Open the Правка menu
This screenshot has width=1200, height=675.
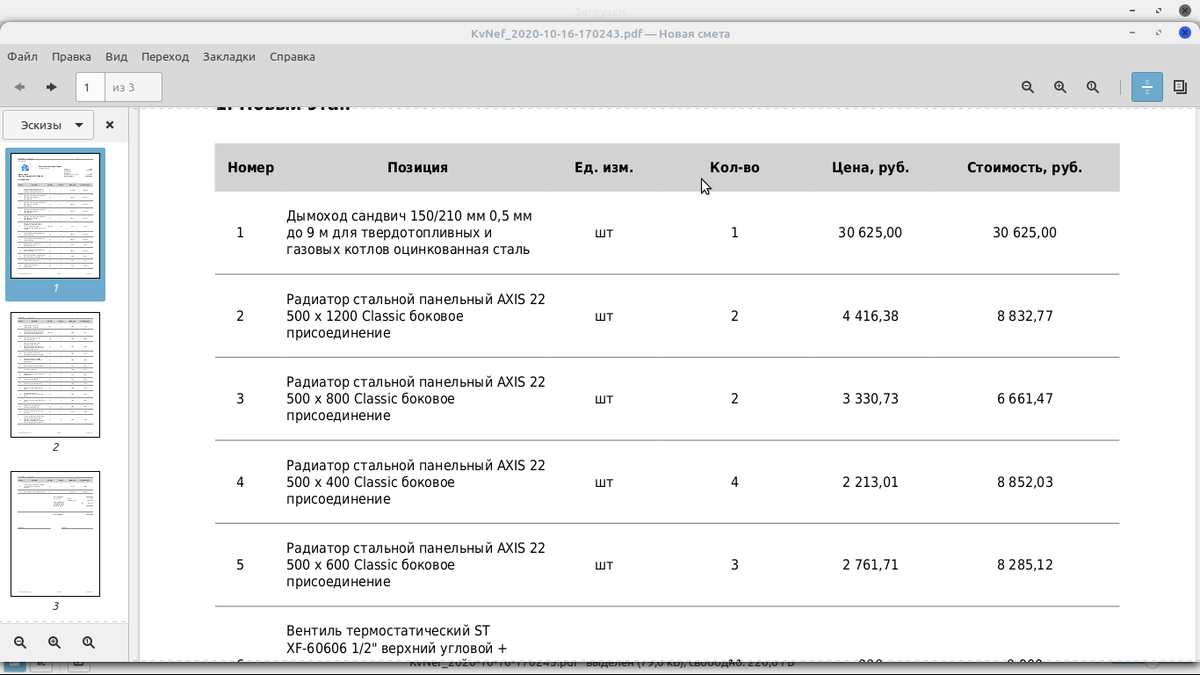click(x=71, y=57)
